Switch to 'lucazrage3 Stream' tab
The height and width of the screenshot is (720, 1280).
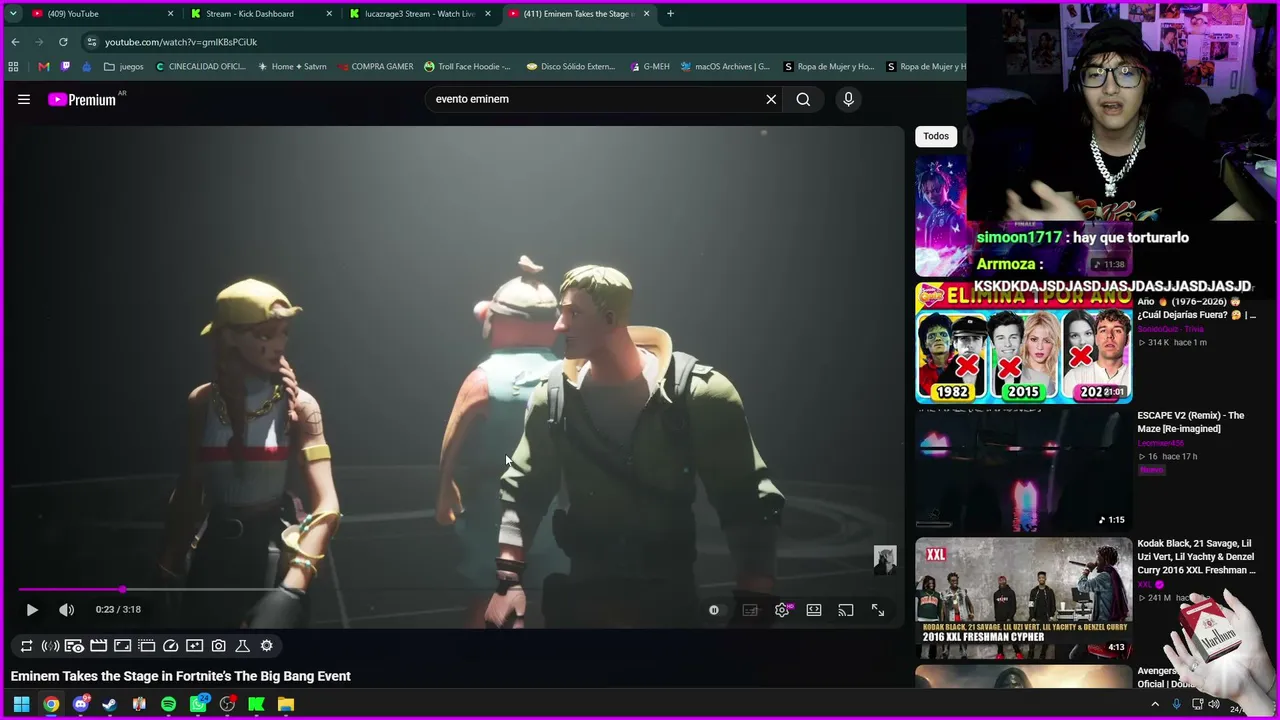(421, 14)
